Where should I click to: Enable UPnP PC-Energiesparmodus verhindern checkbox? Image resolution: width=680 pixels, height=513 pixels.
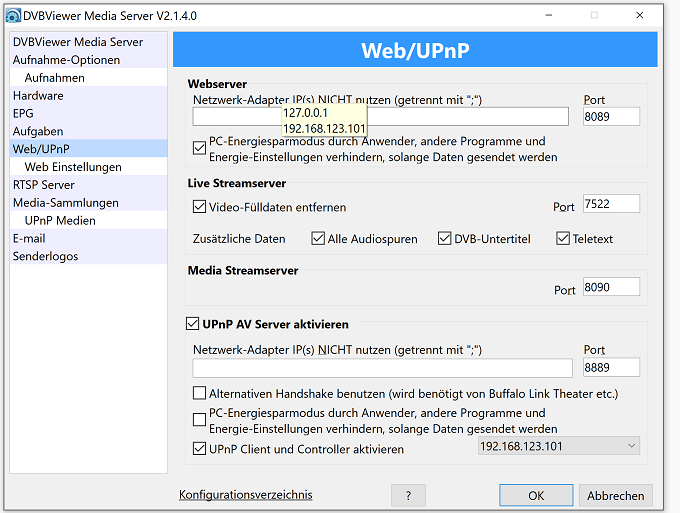(x=199, y=420)
